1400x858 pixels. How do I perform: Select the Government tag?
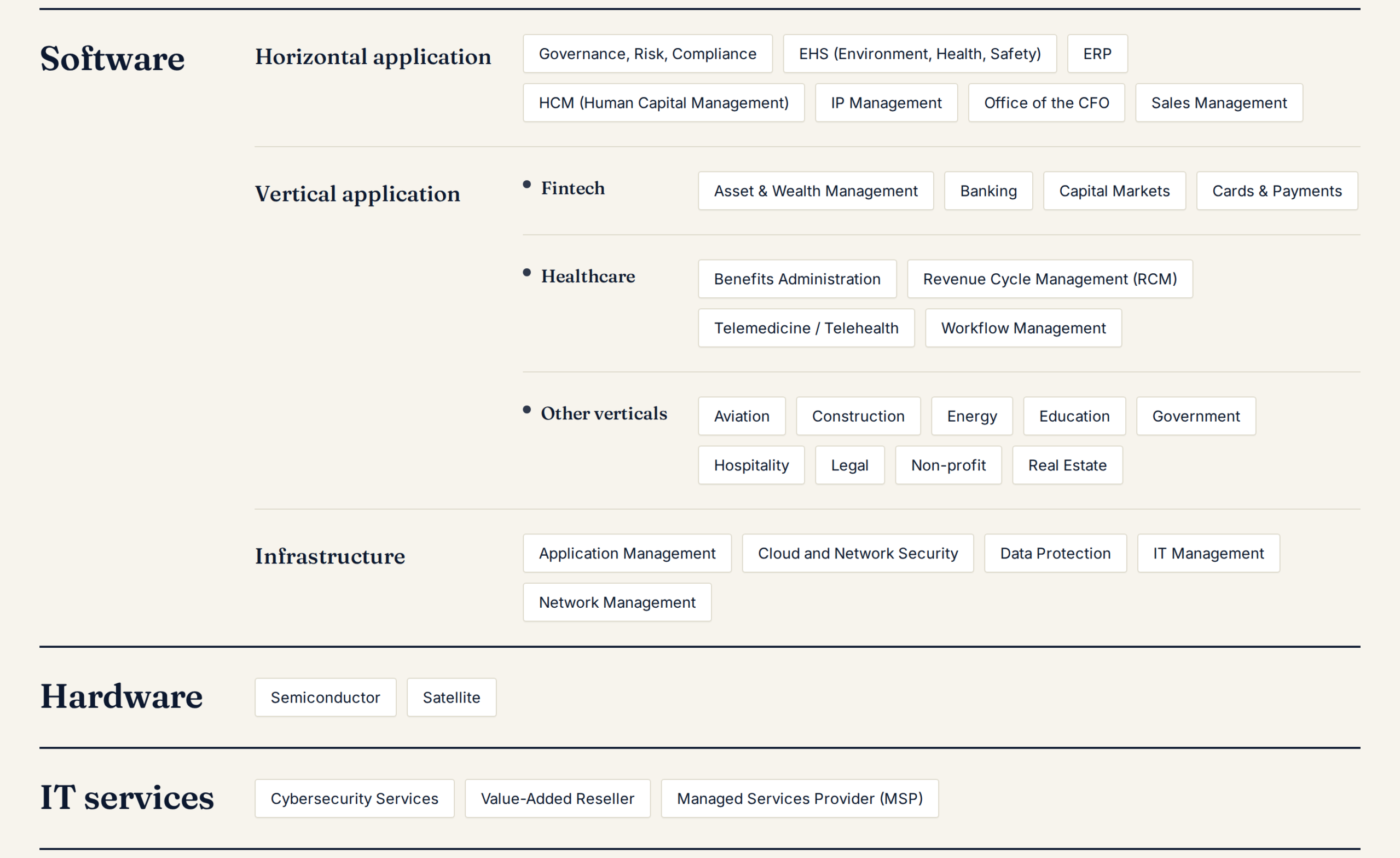tap(1196, 416)
